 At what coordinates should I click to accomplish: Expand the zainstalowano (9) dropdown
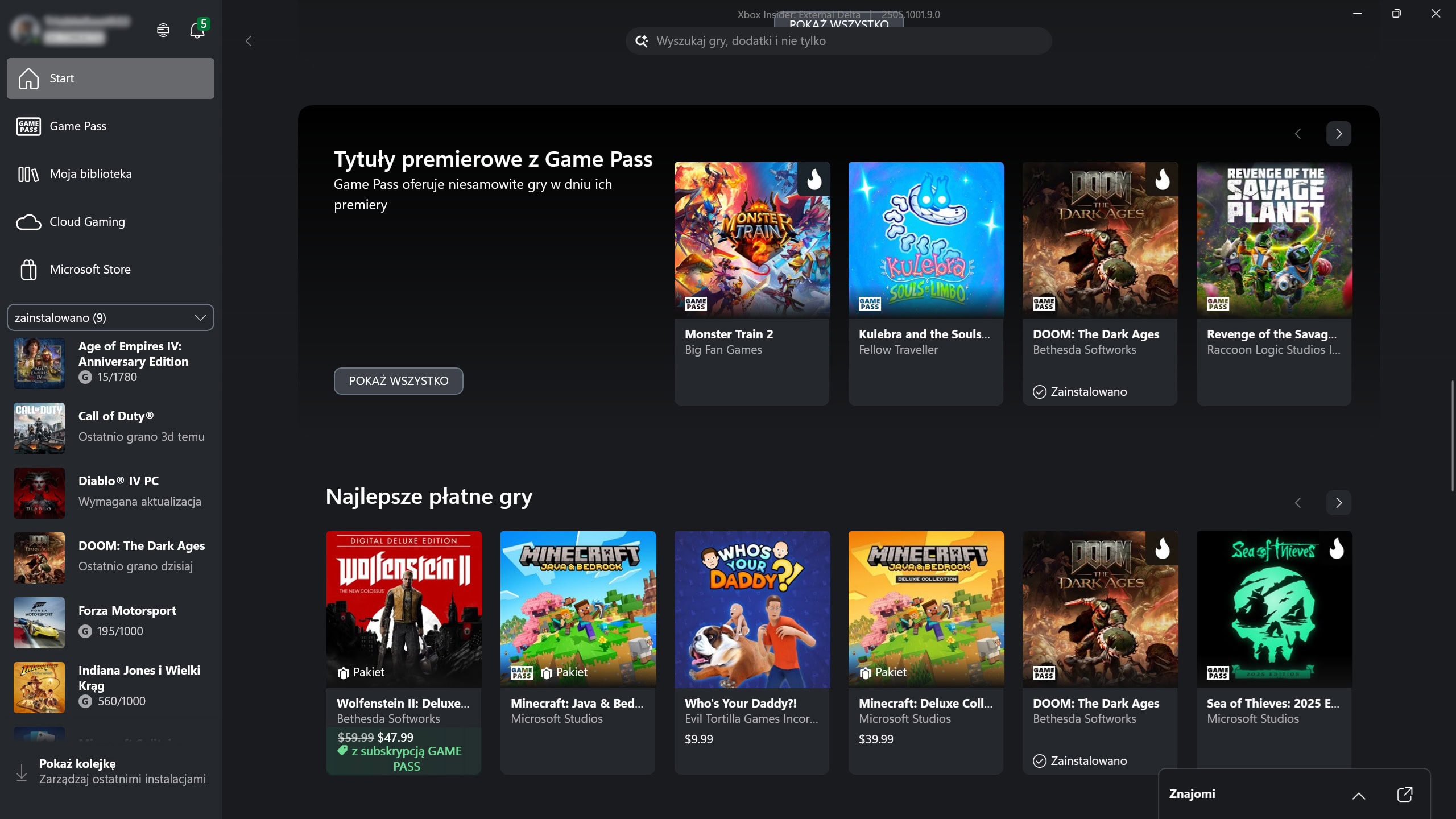pyautogui.click(x=110, y=317)
